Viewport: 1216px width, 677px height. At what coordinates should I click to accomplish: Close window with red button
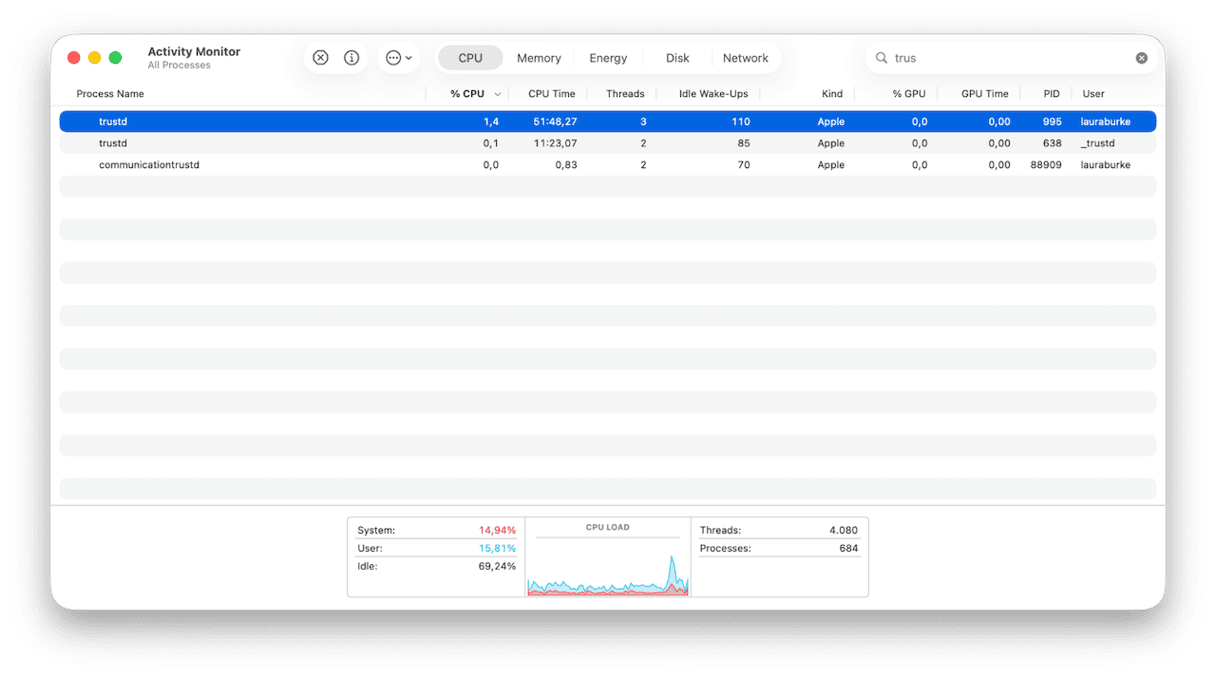(x=74, y=58)
